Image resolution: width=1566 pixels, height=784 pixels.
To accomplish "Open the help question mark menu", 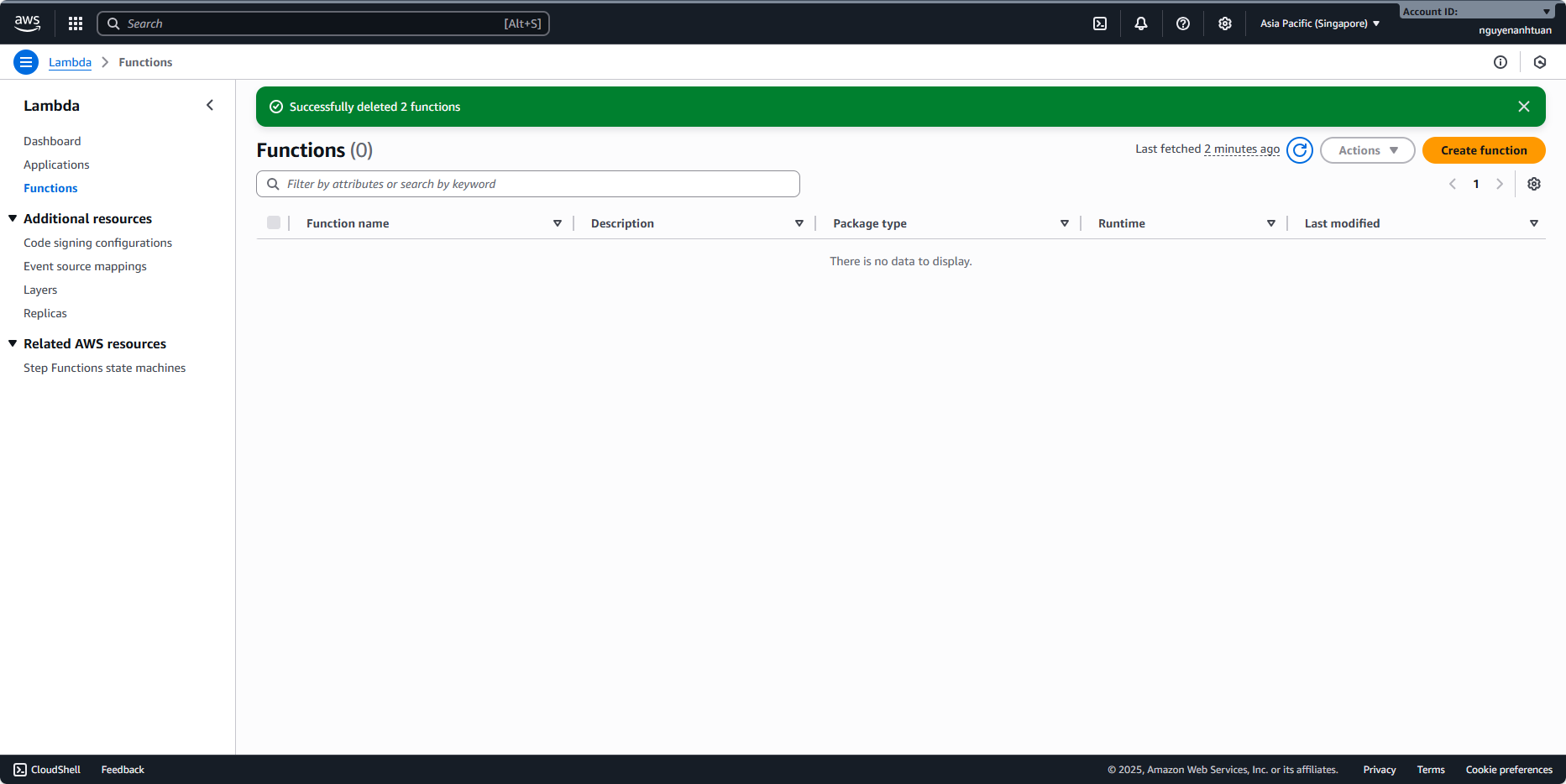I will (1183, 24).
